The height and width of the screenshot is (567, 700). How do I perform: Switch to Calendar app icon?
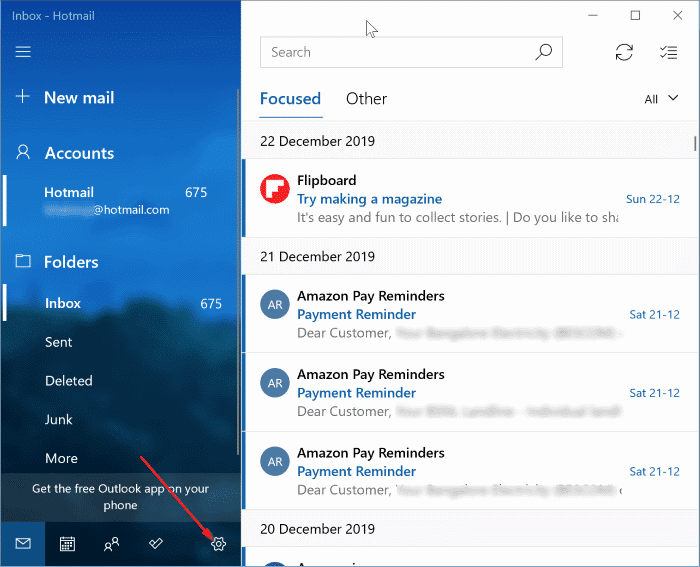pos(67,544)
